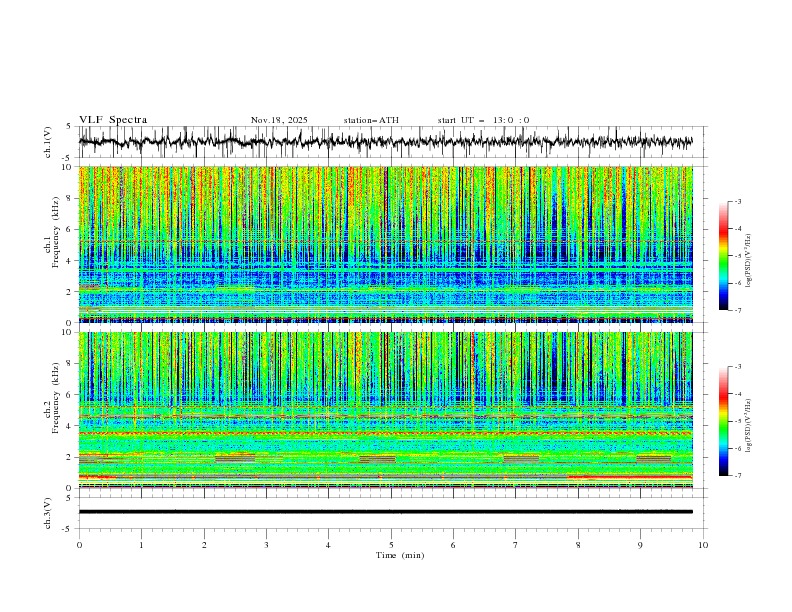
Task: Click the "-7" value on the upper colorbar
Action: [x=737, y=310]
